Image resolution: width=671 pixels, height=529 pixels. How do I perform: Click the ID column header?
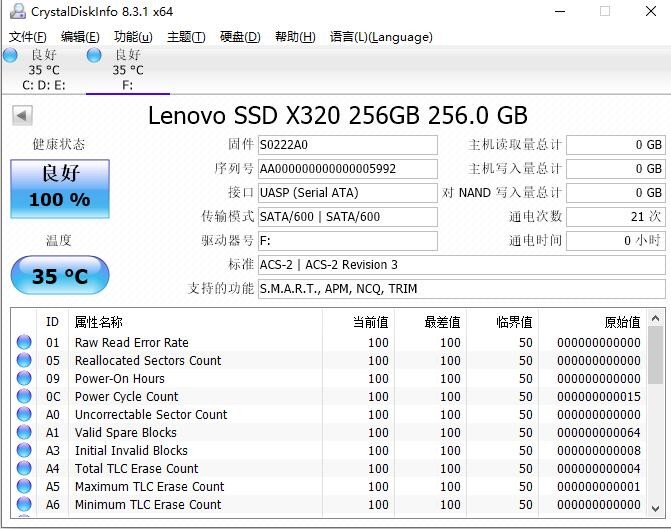tap(52, 321)
